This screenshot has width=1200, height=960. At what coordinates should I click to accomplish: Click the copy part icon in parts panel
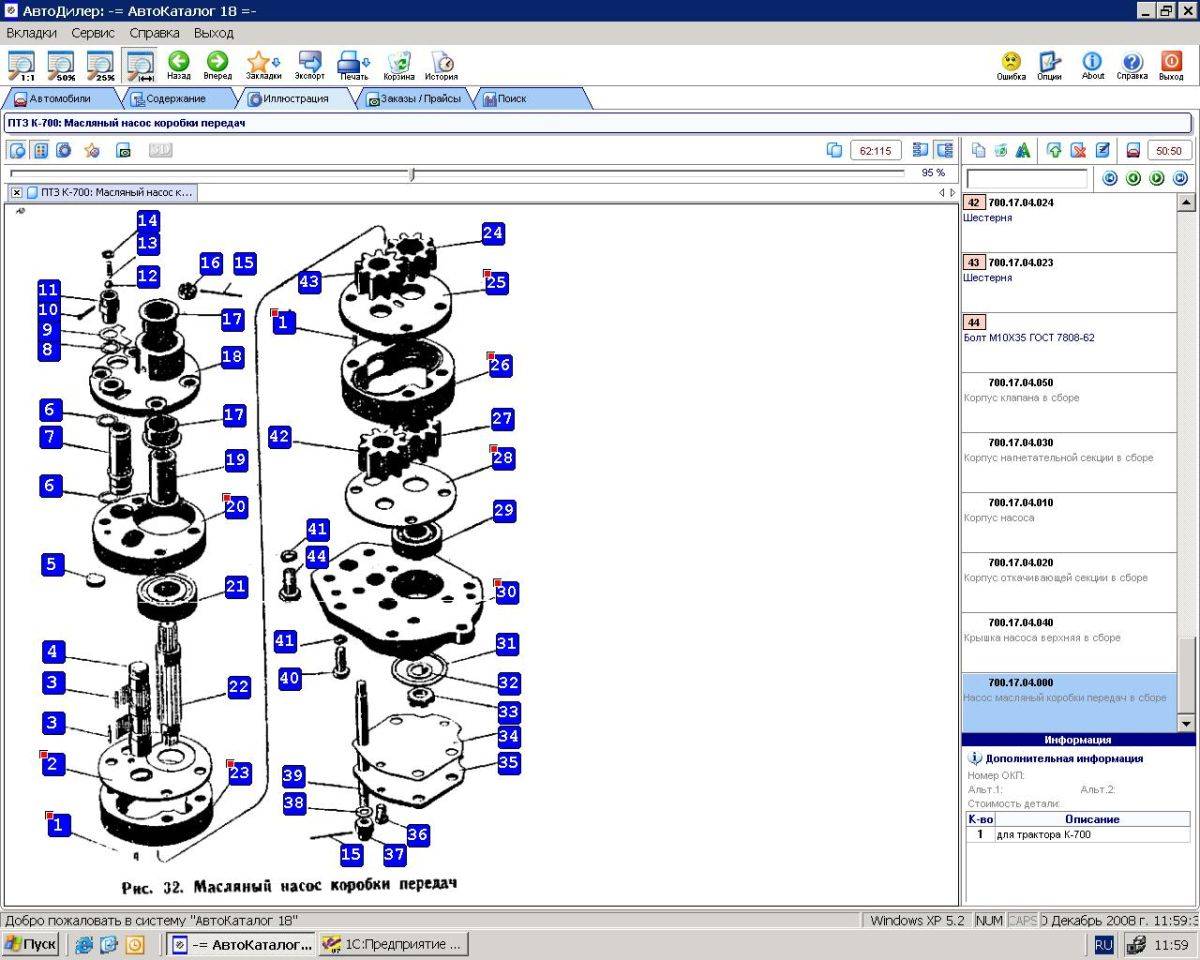pyautogui.click(x=978, y=150)
